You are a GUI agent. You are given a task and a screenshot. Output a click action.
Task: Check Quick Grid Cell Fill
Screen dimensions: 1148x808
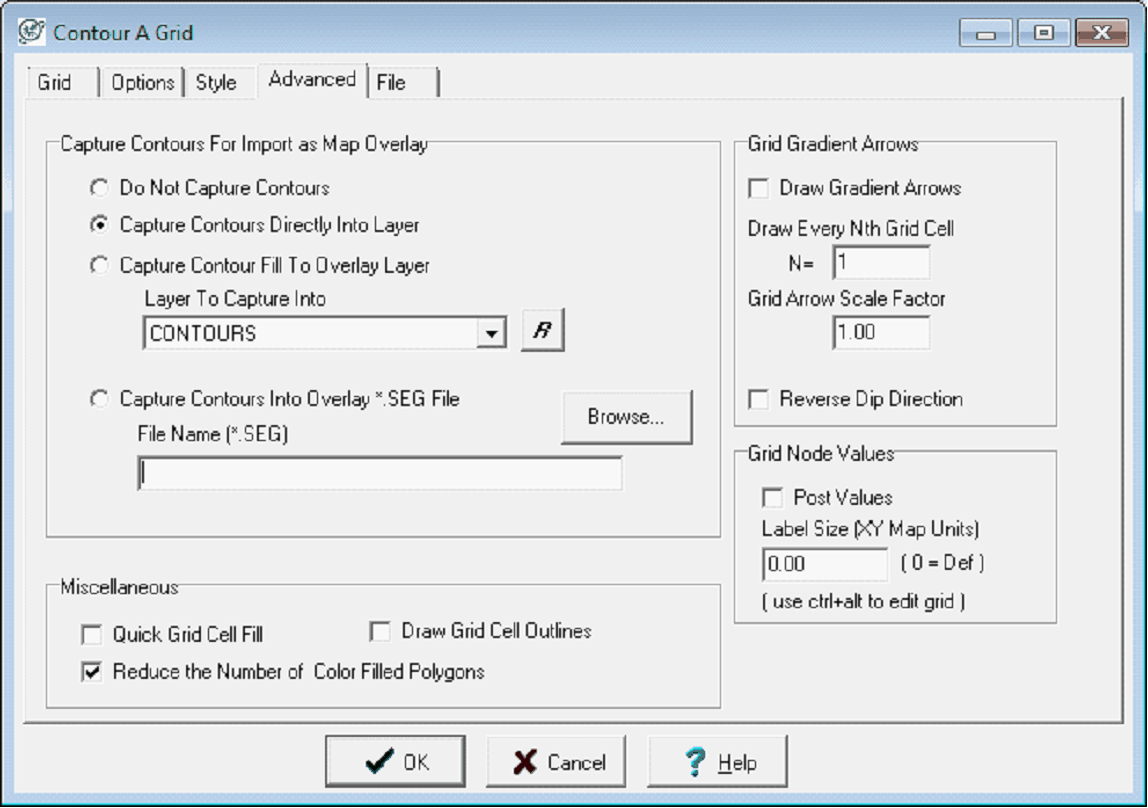click(x=92, y=635)
